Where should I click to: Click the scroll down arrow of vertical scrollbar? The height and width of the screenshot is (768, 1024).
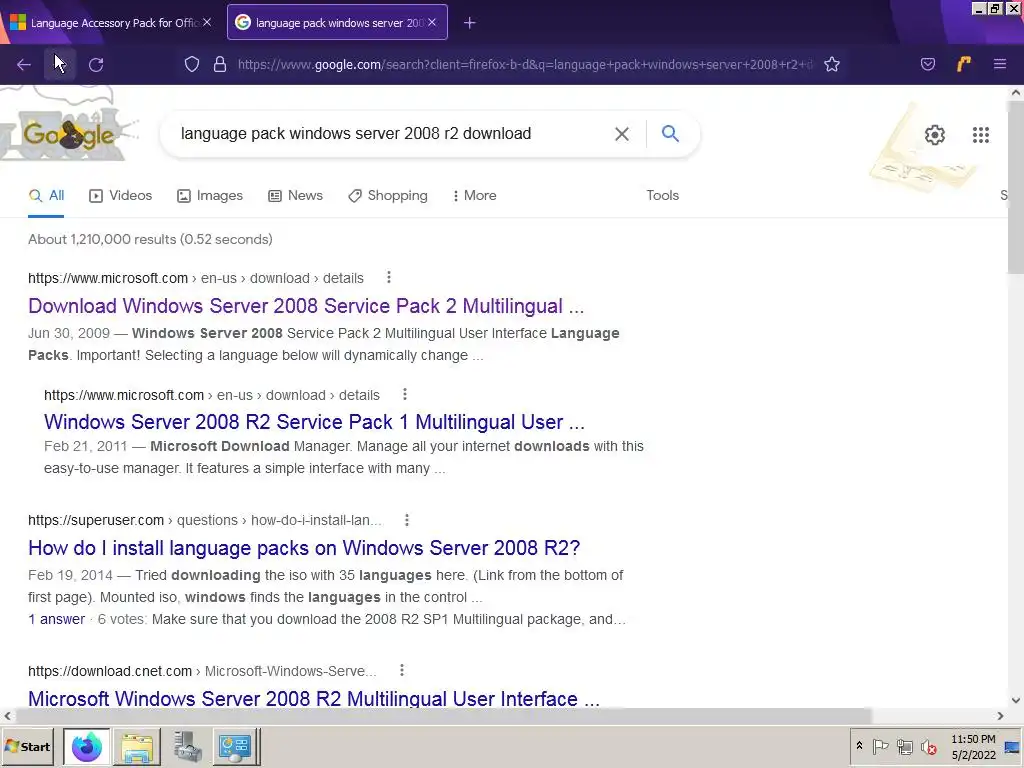click(x=1016, y=700)
